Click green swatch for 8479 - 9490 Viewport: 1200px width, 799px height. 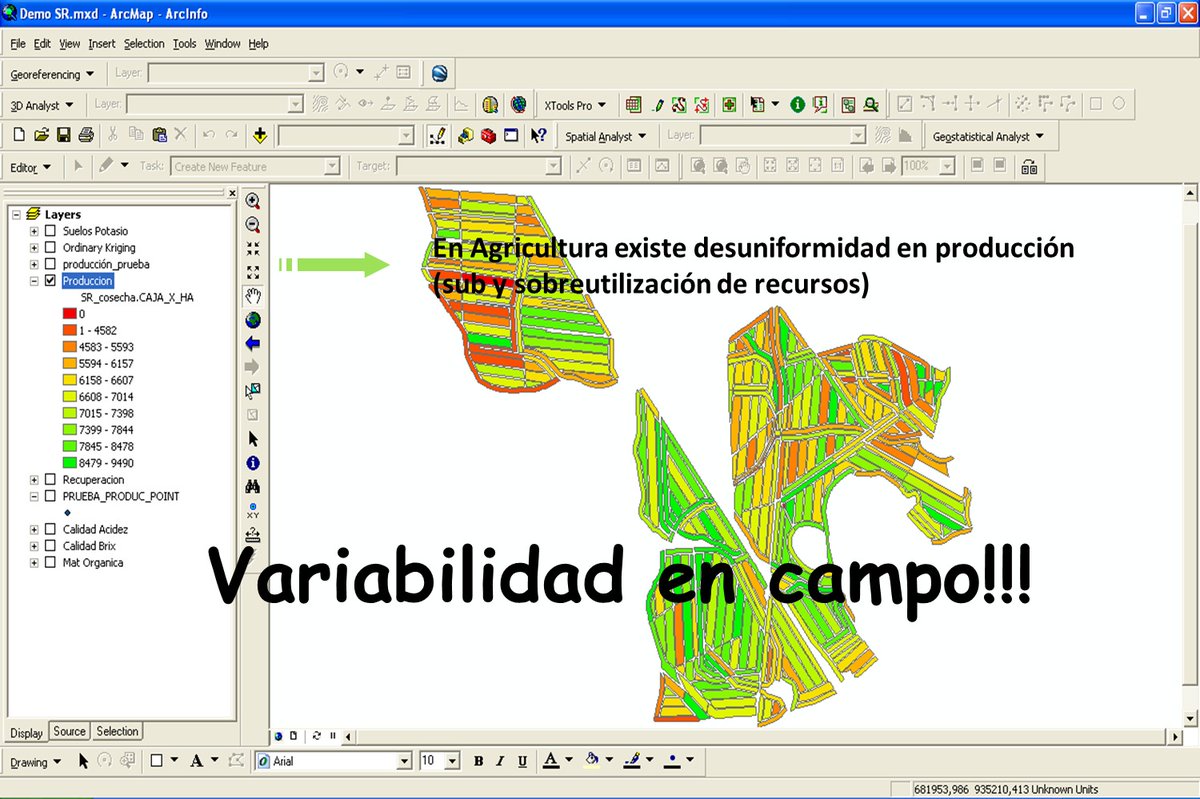(x=69, y=463)
